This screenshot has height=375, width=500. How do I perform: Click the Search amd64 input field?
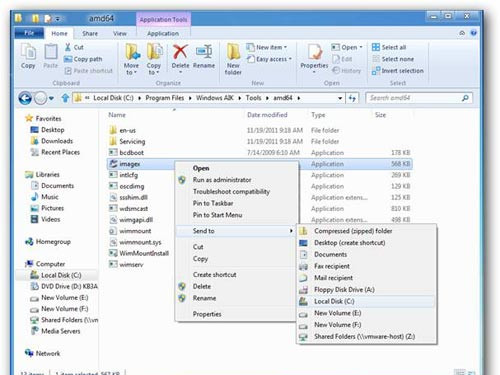tap(418, 98)
